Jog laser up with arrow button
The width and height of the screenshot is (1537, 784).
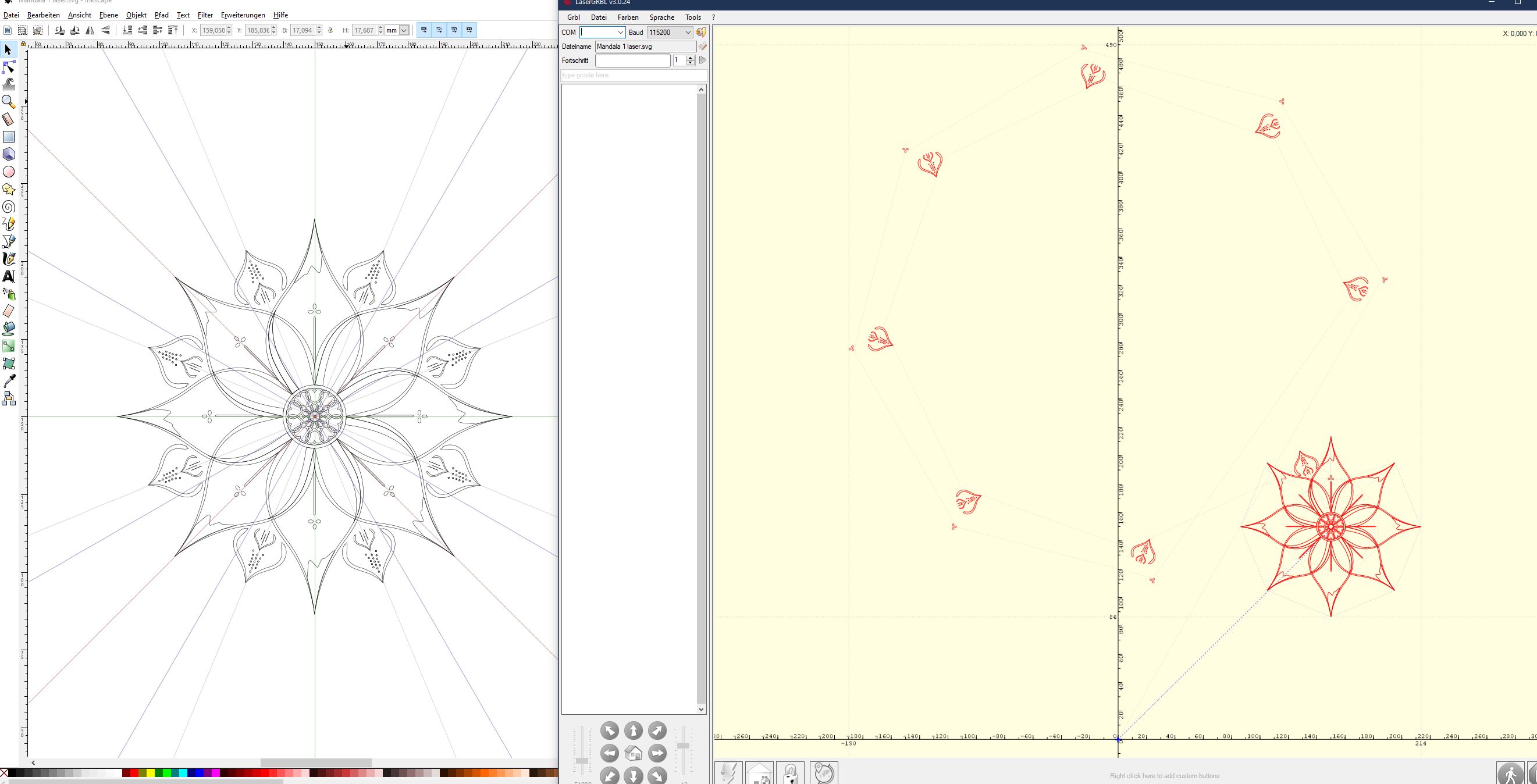tap(633, 730)
